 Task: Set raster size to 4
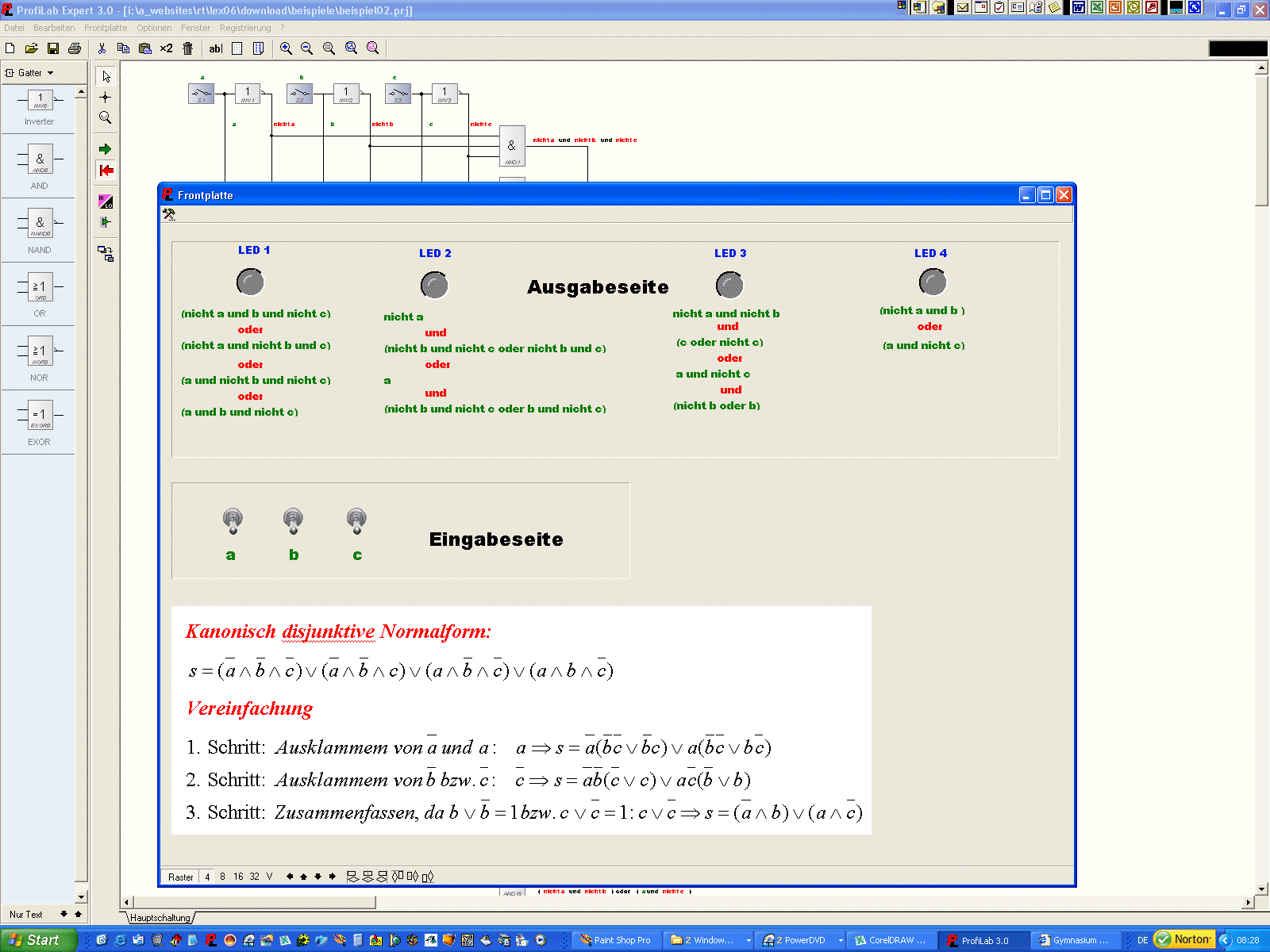[x=207, y=877]
